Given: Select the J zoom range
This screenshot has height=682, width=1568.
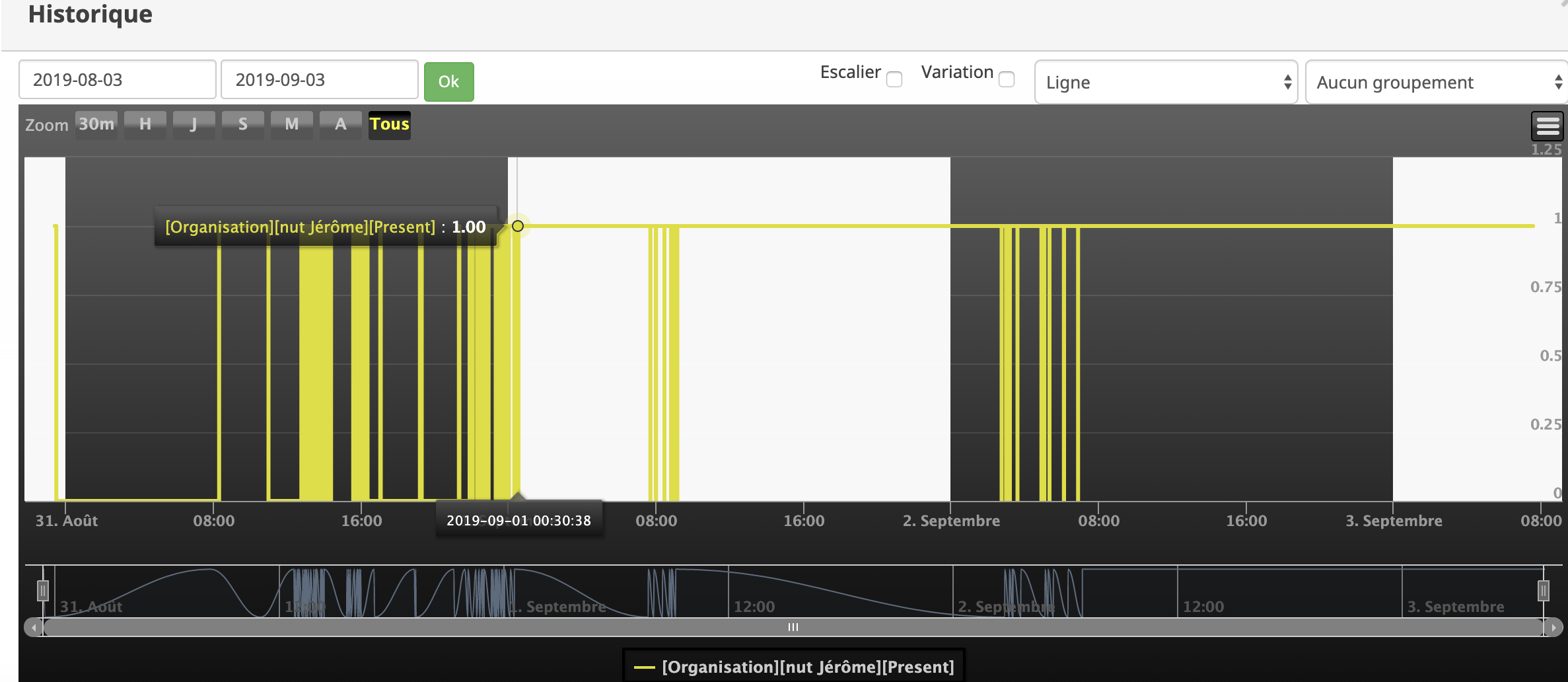Looking at the screenshot, I should coord(194,124).
